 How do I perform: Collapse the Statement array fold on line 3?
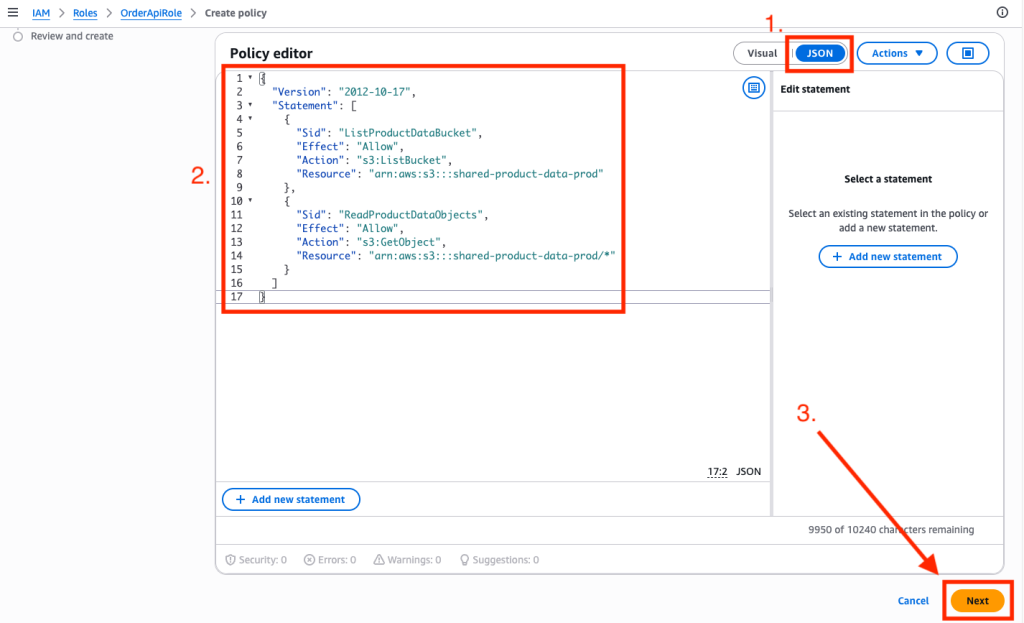coord(250,105)
